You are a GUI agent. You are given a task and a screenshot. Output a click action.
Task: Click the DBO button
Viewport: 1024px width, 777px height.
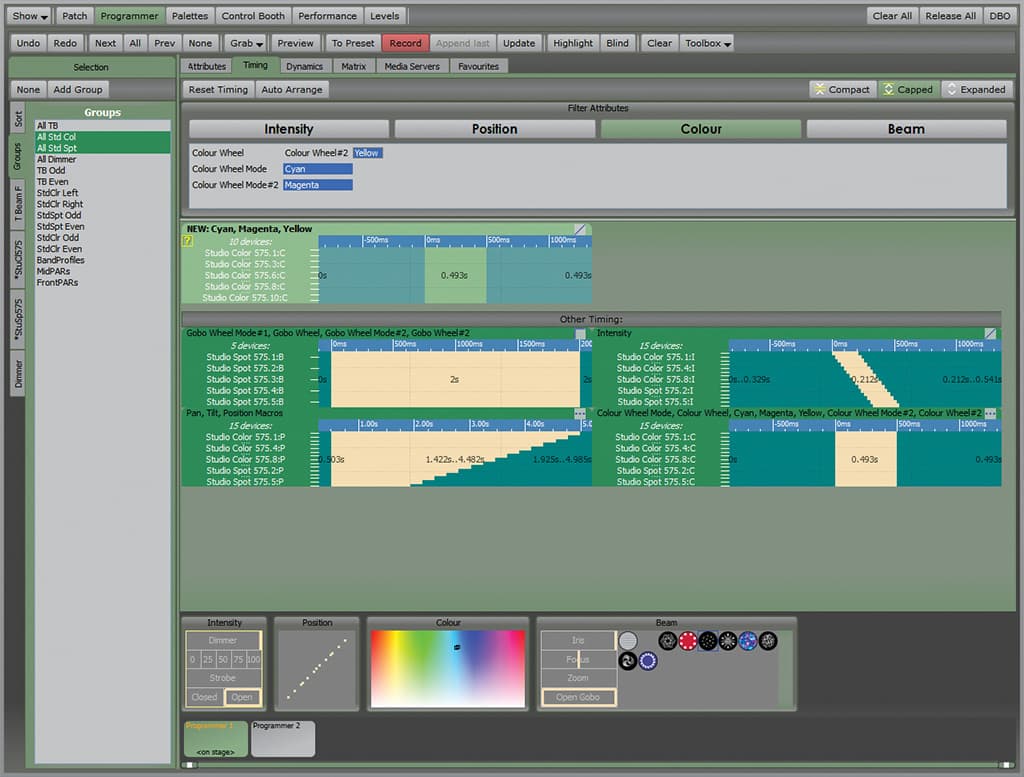click(1000, 16)
